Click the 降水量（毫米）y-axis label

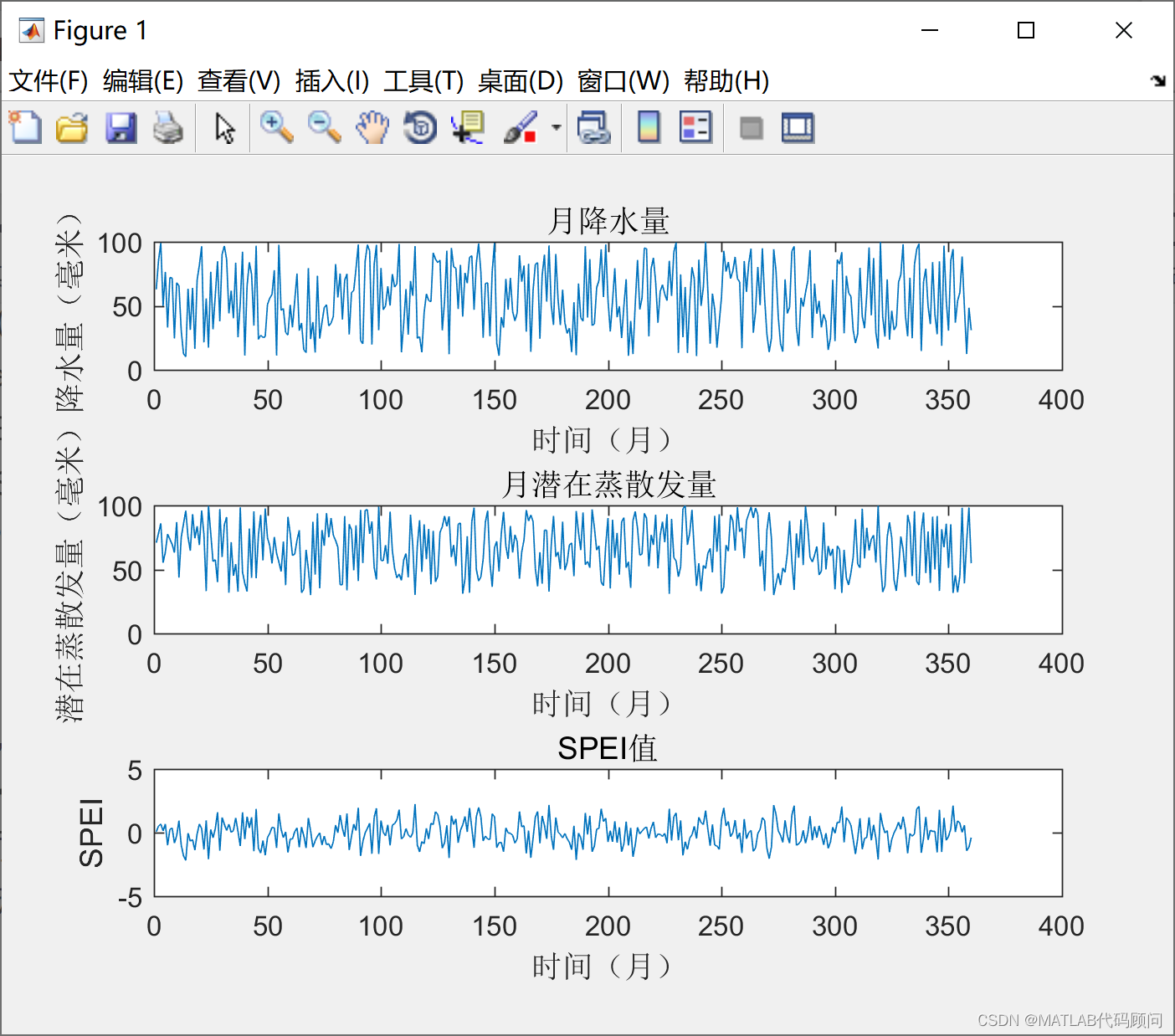pyautogui.click(x=70, y=313)
